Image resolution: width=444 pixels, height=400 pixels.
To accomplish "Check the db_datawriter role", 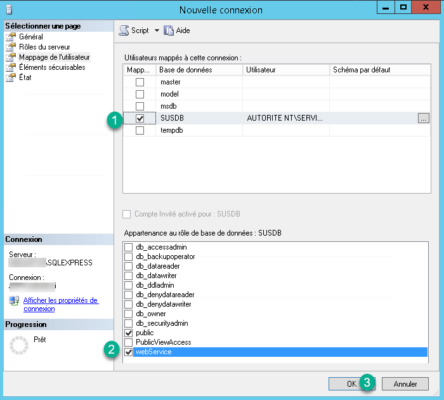I will tap(128, 276).
